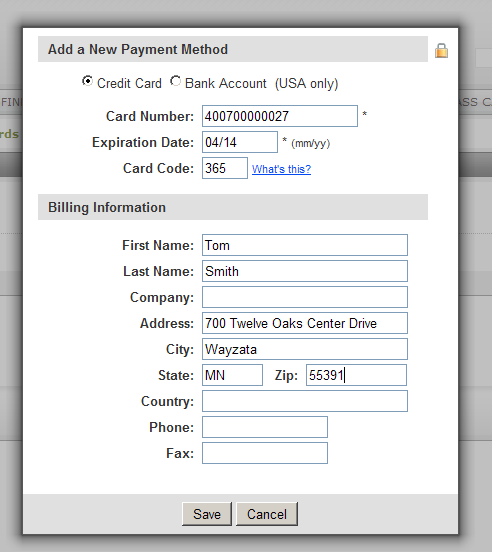Click the orange padlock security icon
Viewport: 492px width, 552px height.
[441, 50]
